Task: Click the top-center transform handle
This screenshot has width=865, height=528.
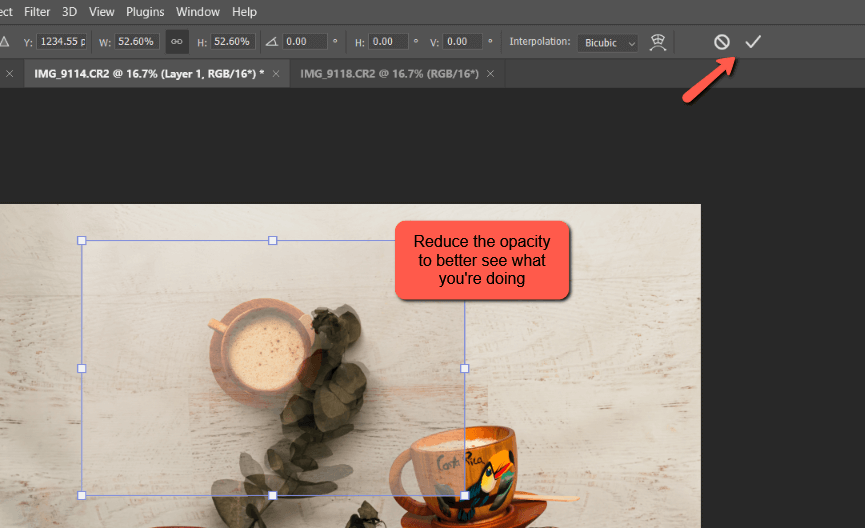Action: [272, 240]
